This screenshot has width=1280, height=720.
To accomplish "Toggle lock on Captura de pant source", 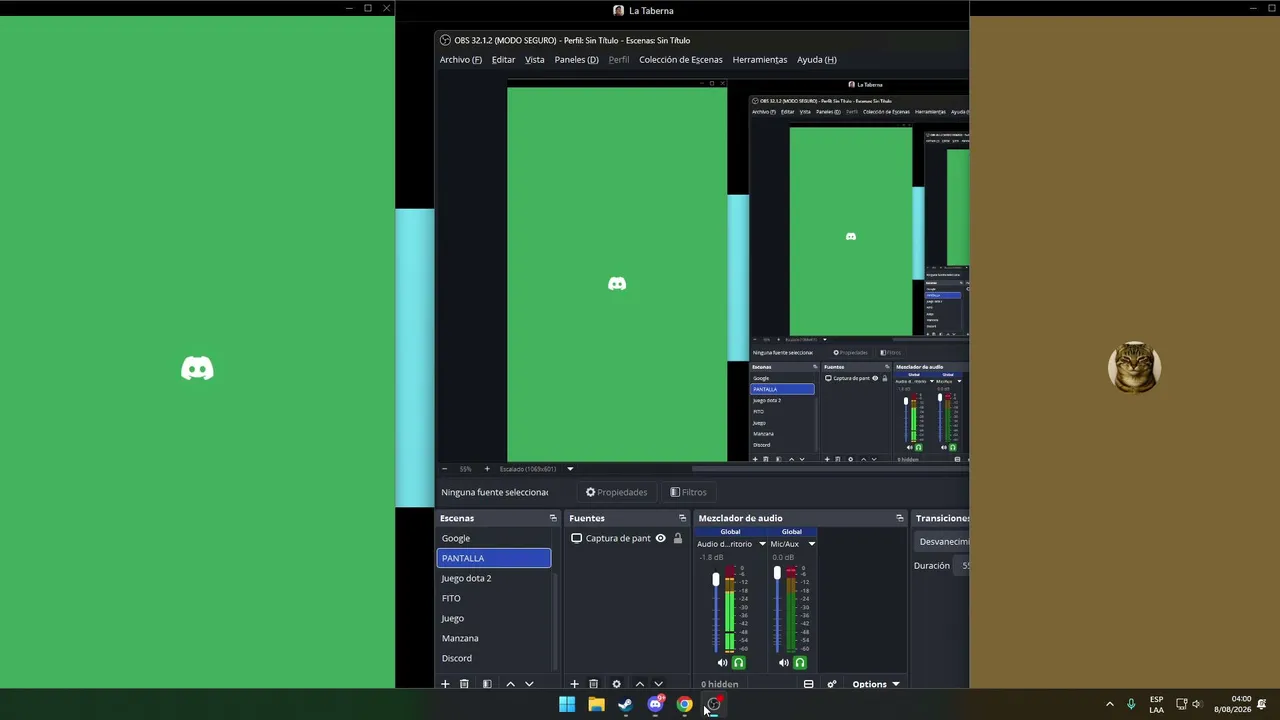I will 677,538.
